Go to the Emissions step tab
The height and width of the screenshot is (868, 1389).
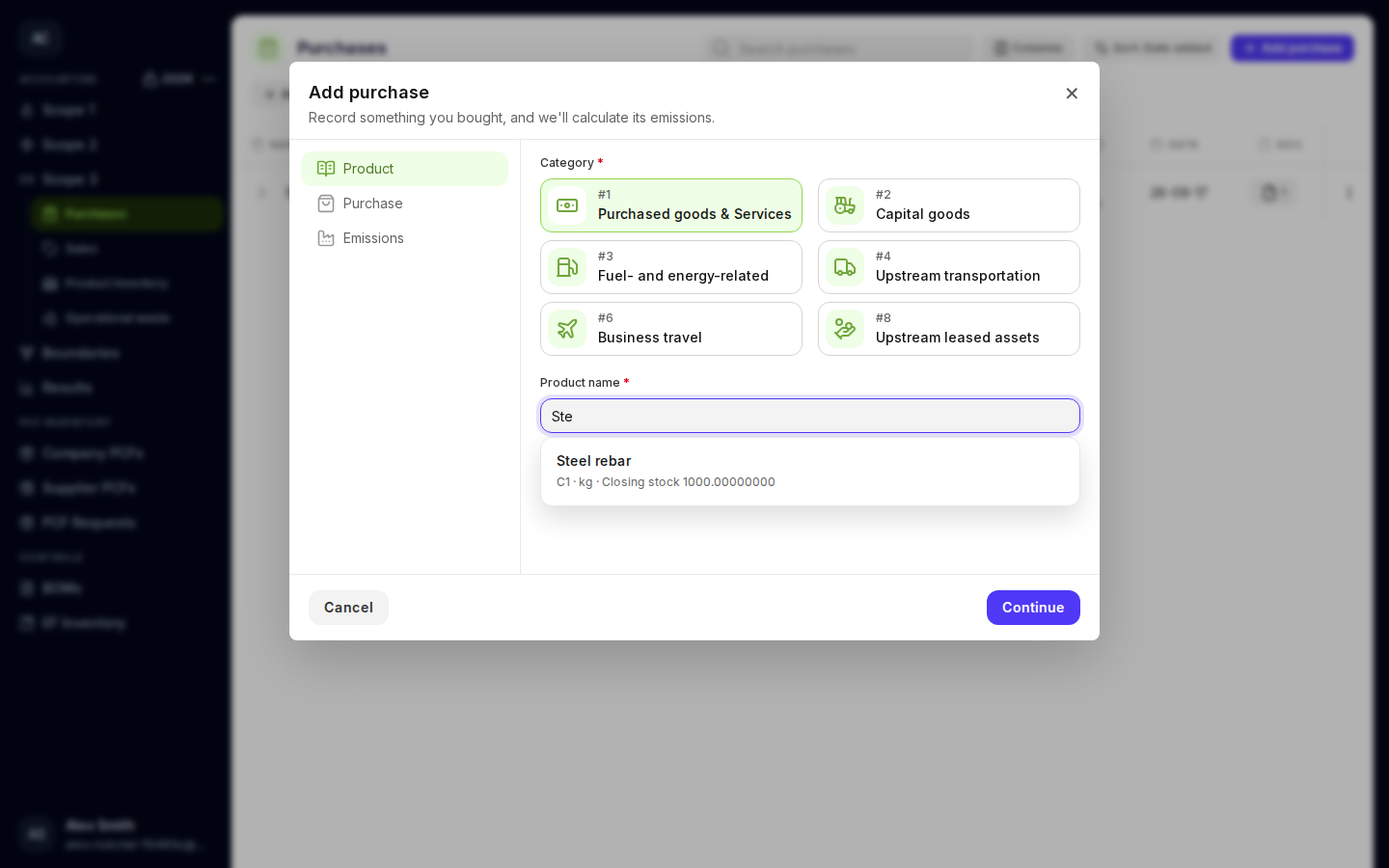coord(405,238)
